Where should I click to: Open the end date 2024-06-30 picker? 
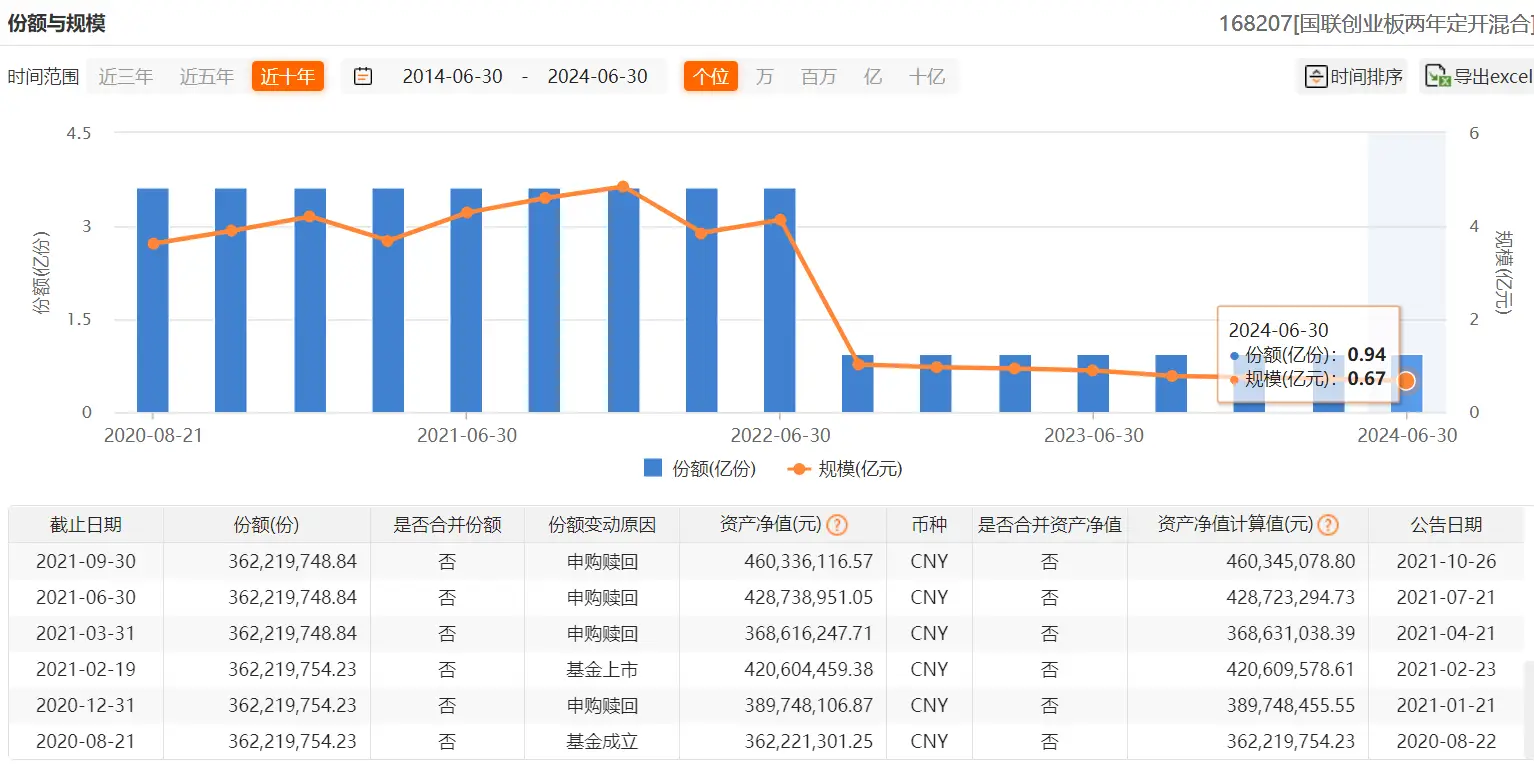point(597,76)
